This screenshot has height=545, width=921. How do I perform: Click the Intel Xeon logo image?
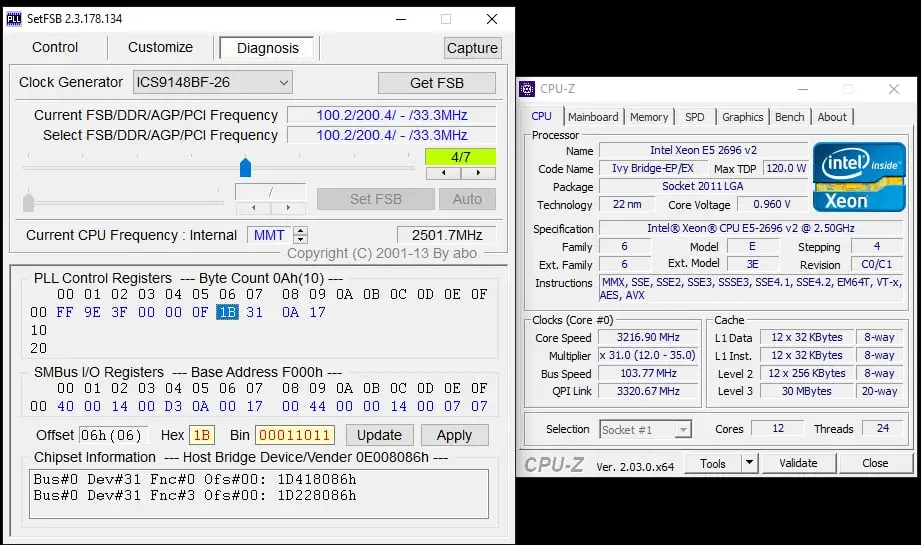pyautogui.click(x=859, y=177)
